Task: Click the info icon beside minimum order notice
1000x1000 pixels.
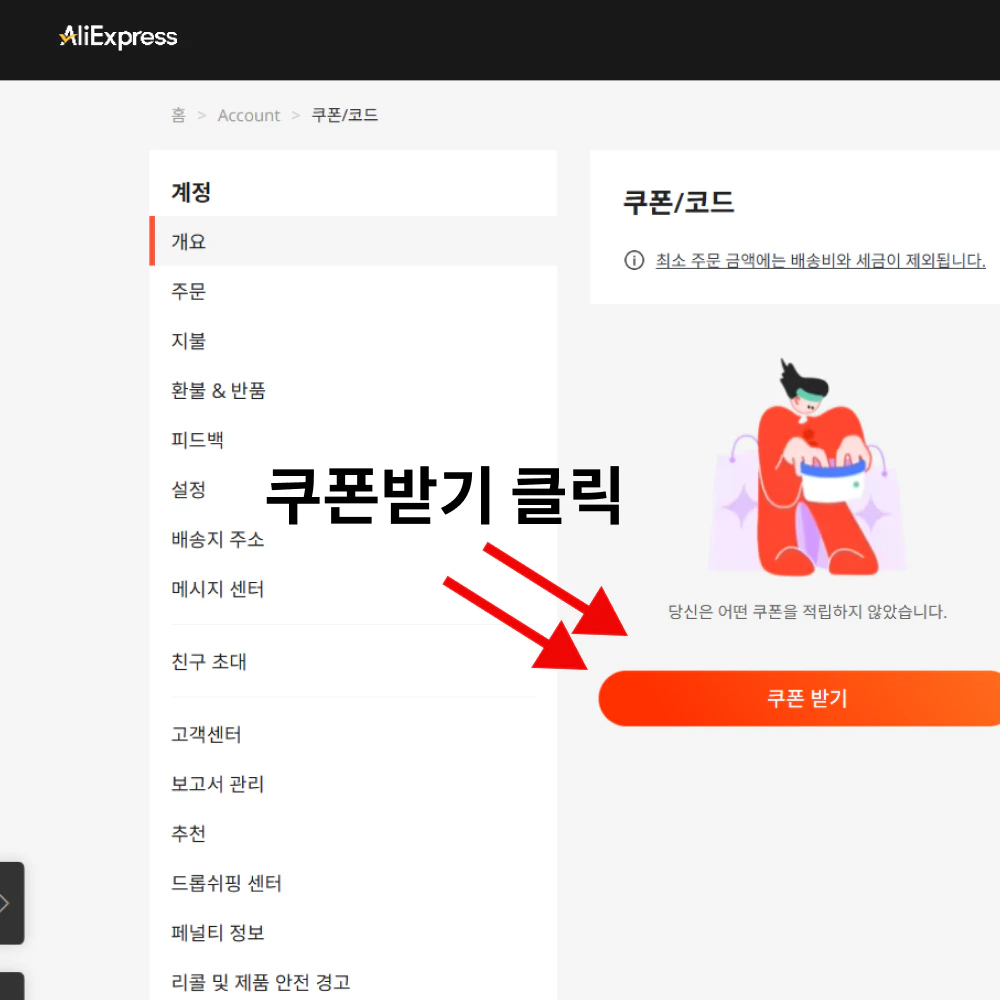Action: coord(634,260)
